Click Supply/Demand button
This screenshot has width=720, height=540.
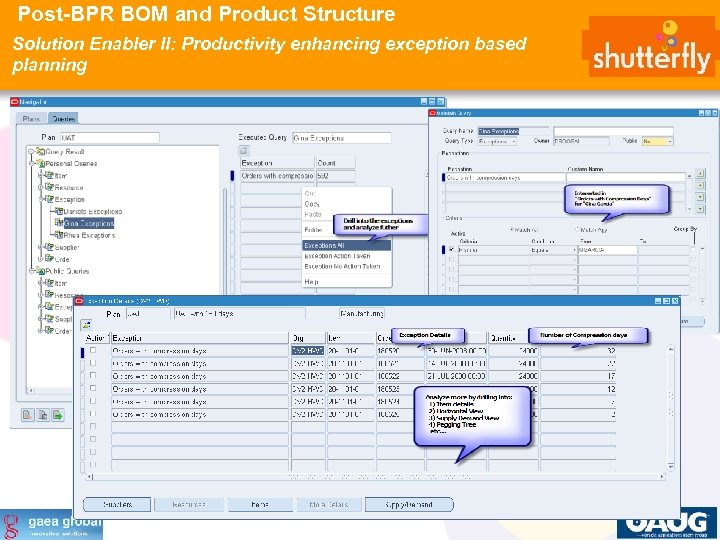pos(409,504)
